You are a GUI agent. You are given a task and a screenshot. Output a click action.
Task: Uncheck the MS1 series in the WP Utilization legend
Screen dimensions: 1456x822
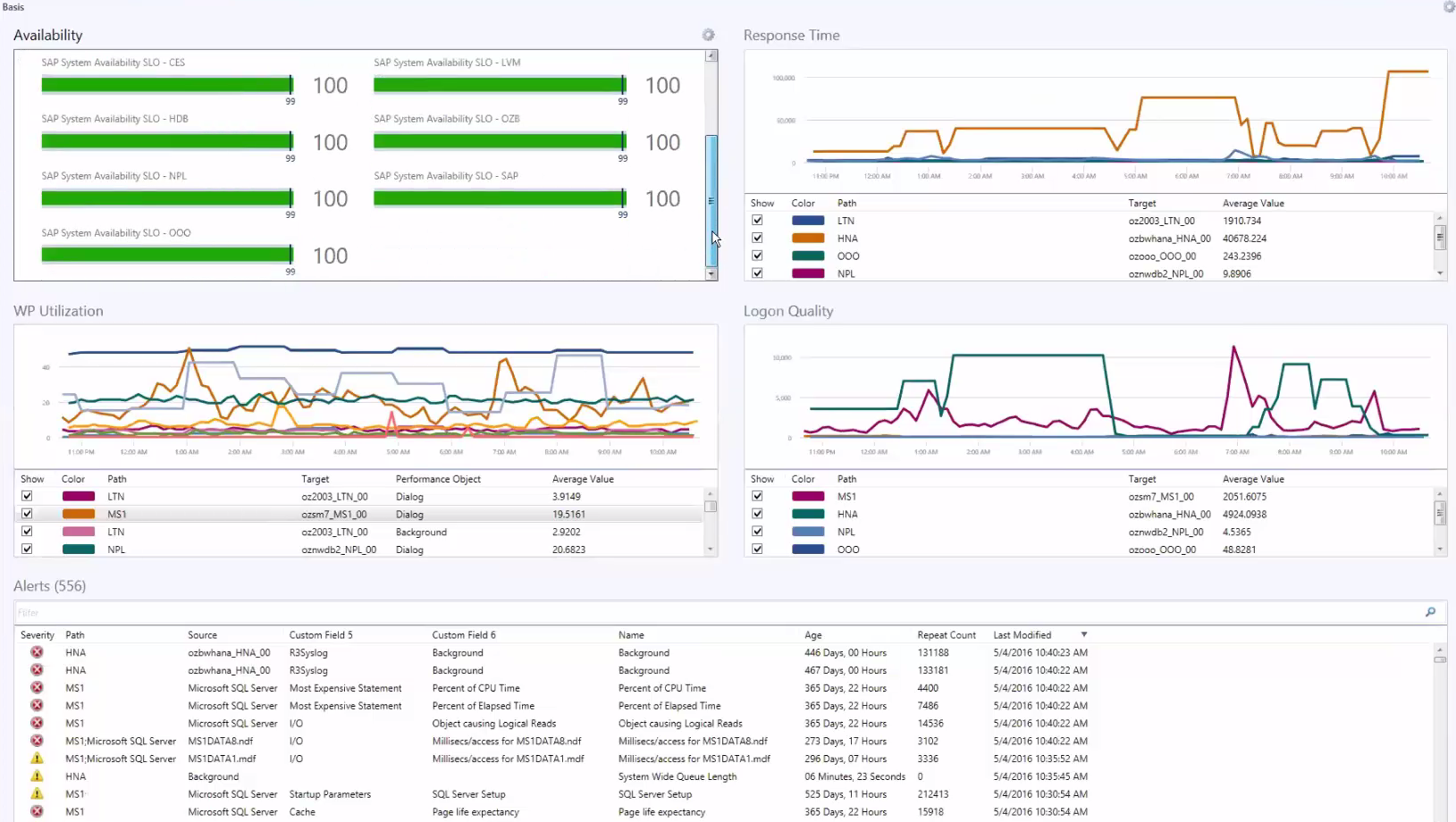click(x=28, y=514)
